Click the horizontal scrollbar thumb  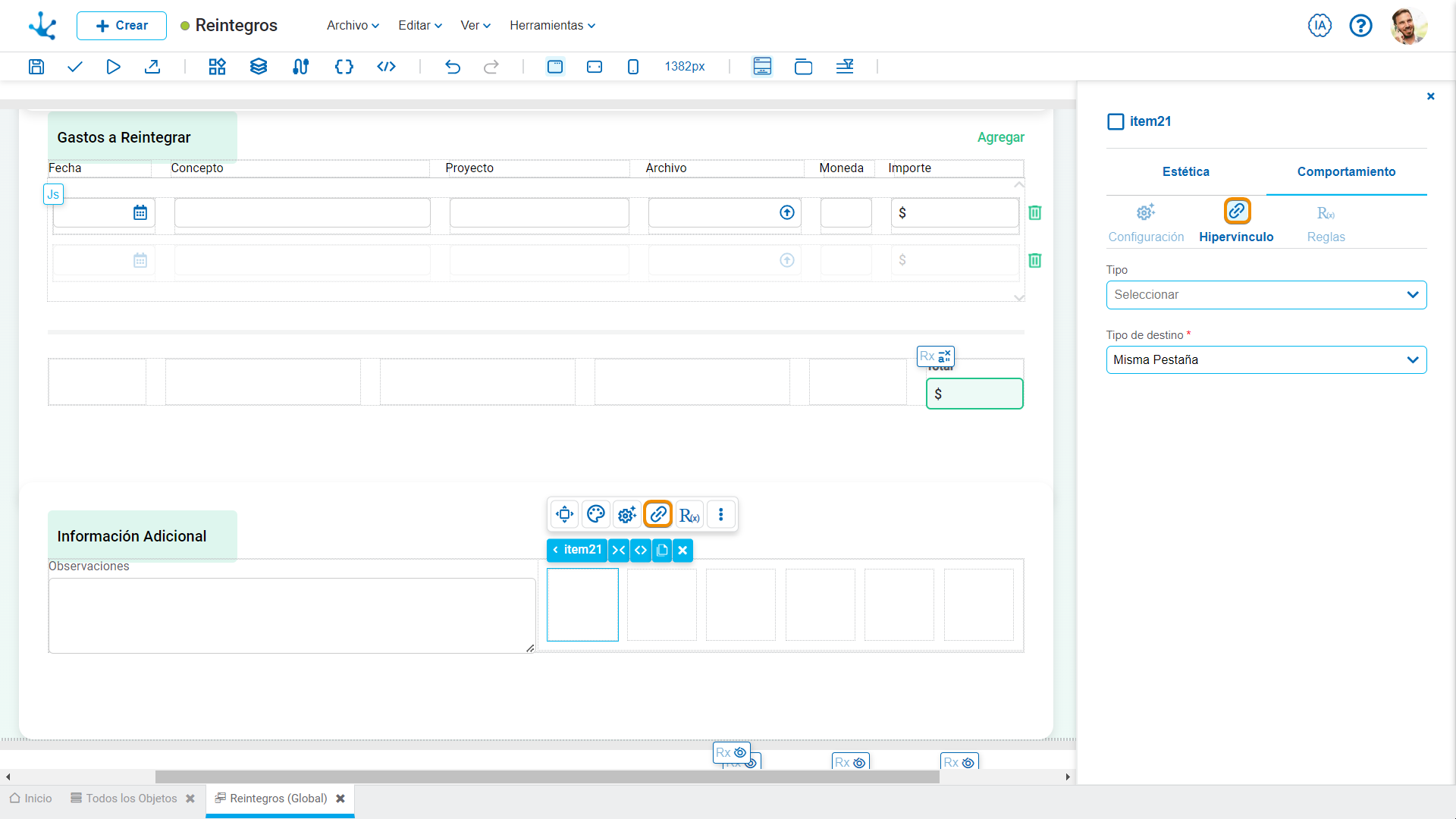pyautogui.click(x=547, y=777)
